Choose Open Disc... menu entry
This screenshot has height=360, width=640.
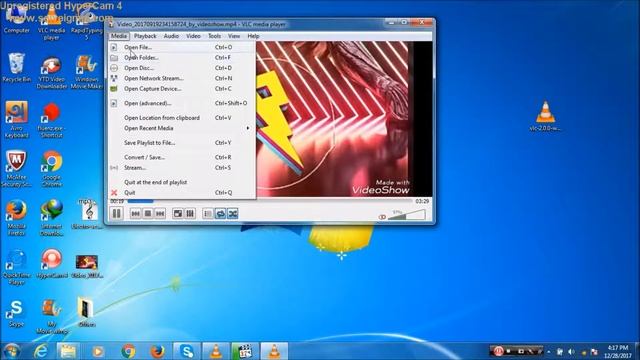click(x=182, y=68)
